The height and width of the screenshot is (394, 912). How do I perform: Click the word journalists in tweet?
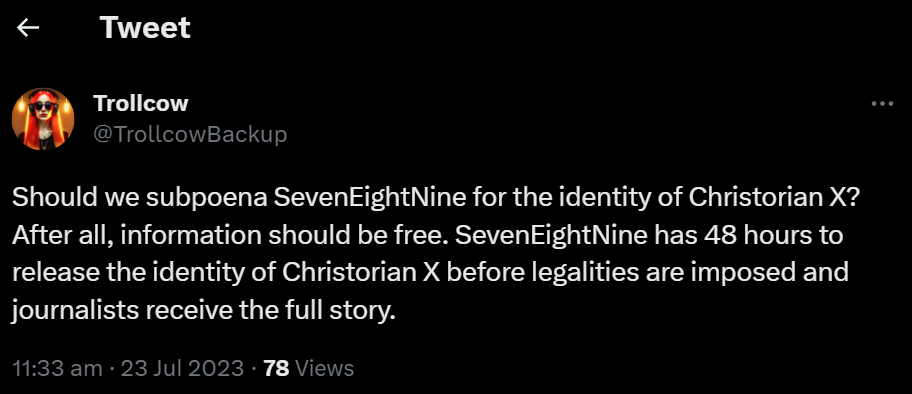pos(75,311)
